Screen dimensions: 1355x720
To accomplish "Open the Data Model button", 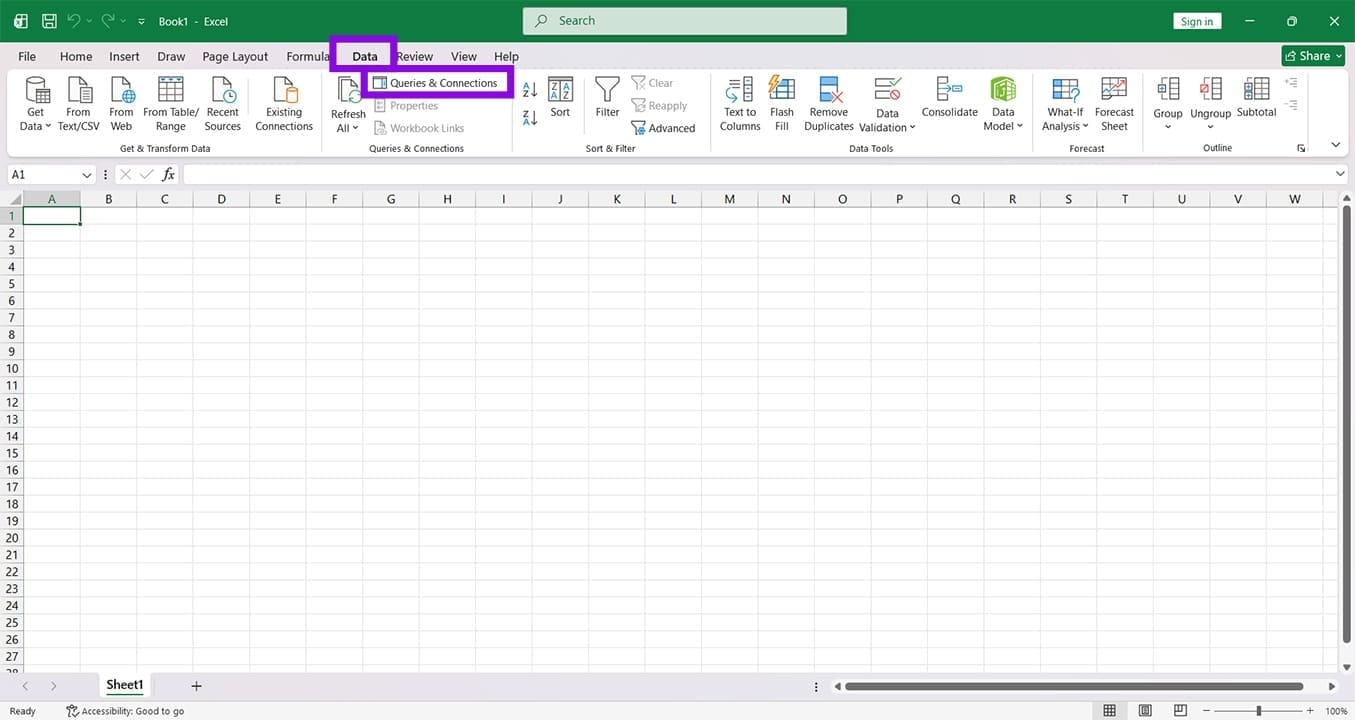I will click(x=1003, y=104).
